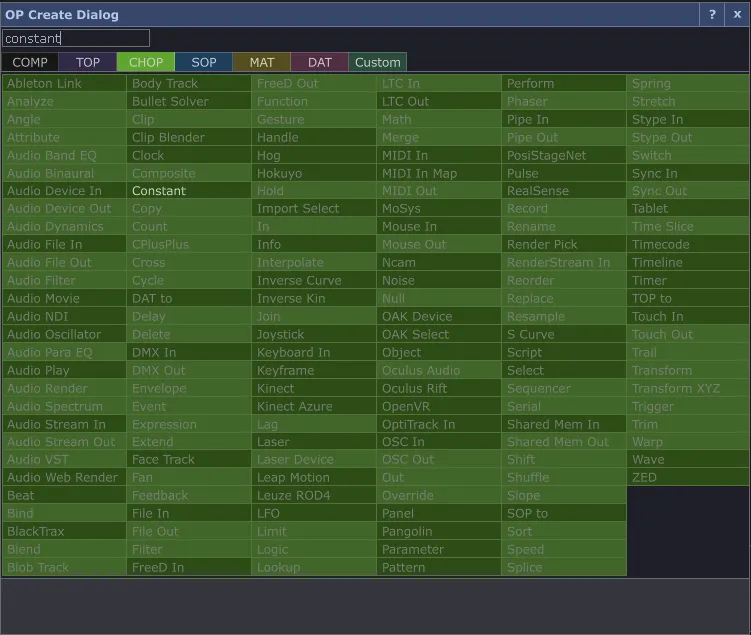Select the Audio Oscillator operator
This screenshot has width=751, height=635.
[64, 334]
